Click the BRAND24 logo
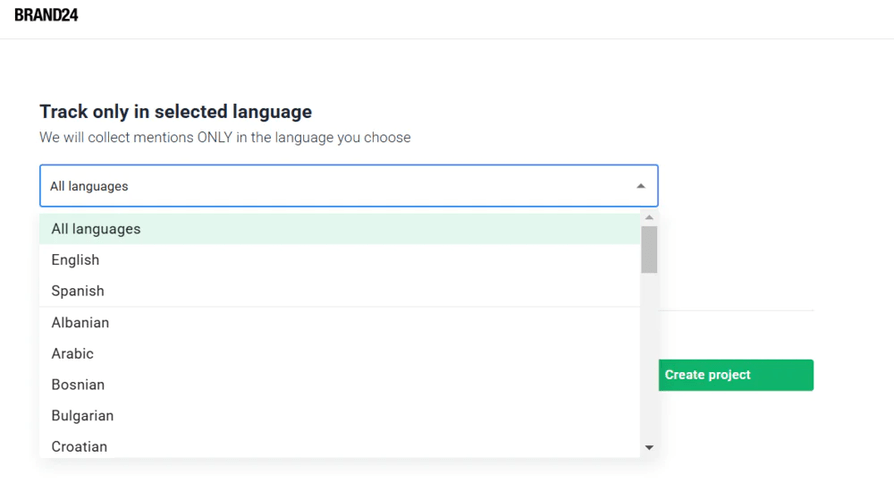894x500 pixels. coord(46,15)
